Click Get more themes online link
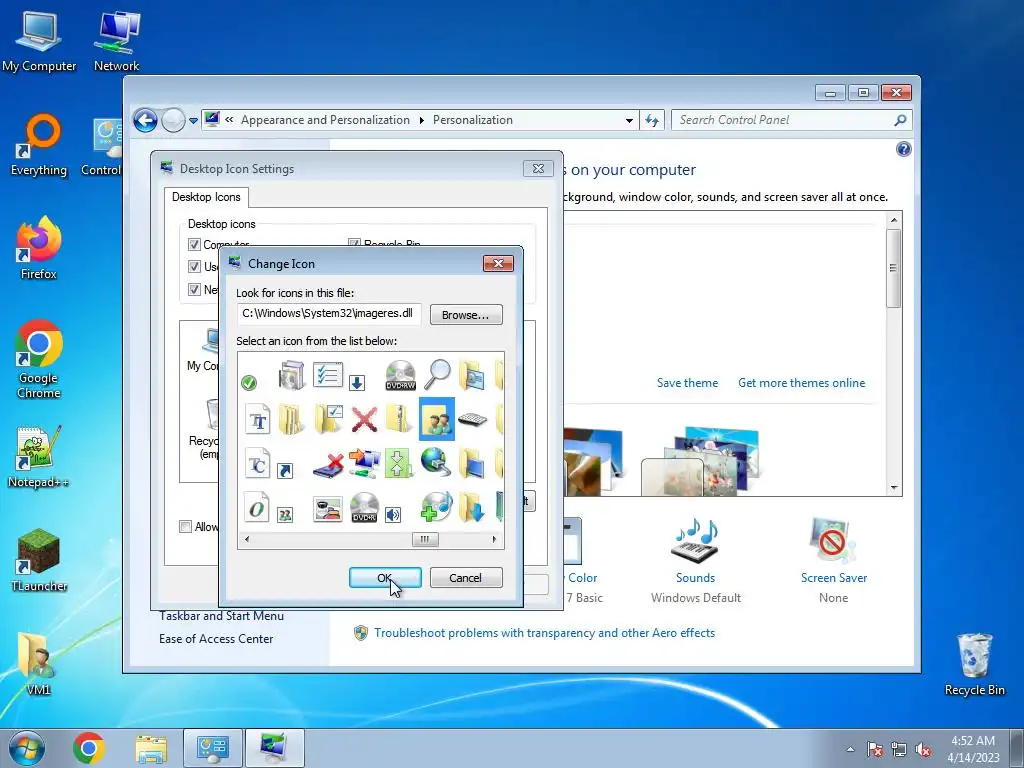Screen dimensions: 1024x768 coord(801,383)
